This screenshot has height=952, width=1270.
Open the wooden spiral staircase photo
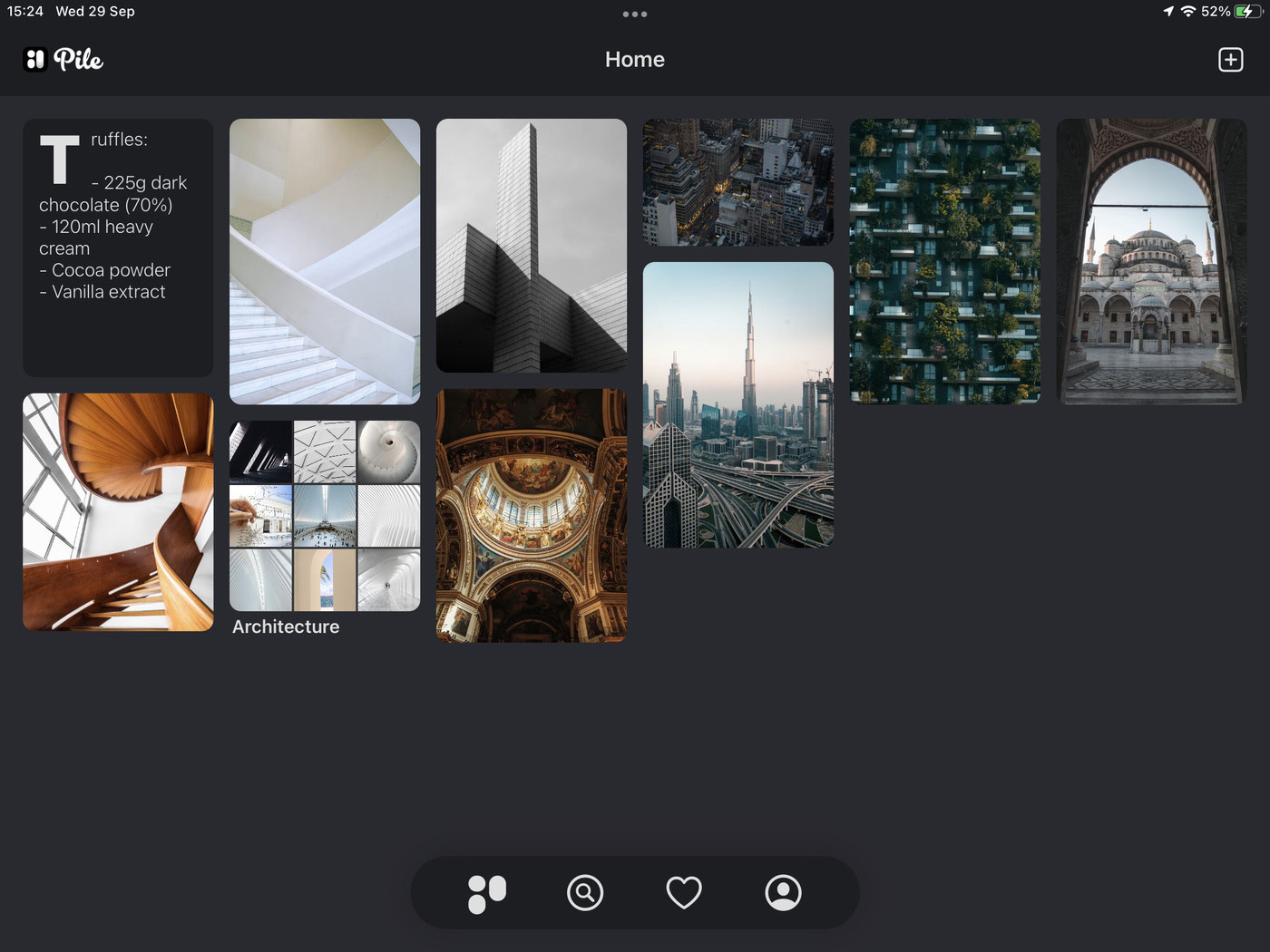(x=118, y=512)
